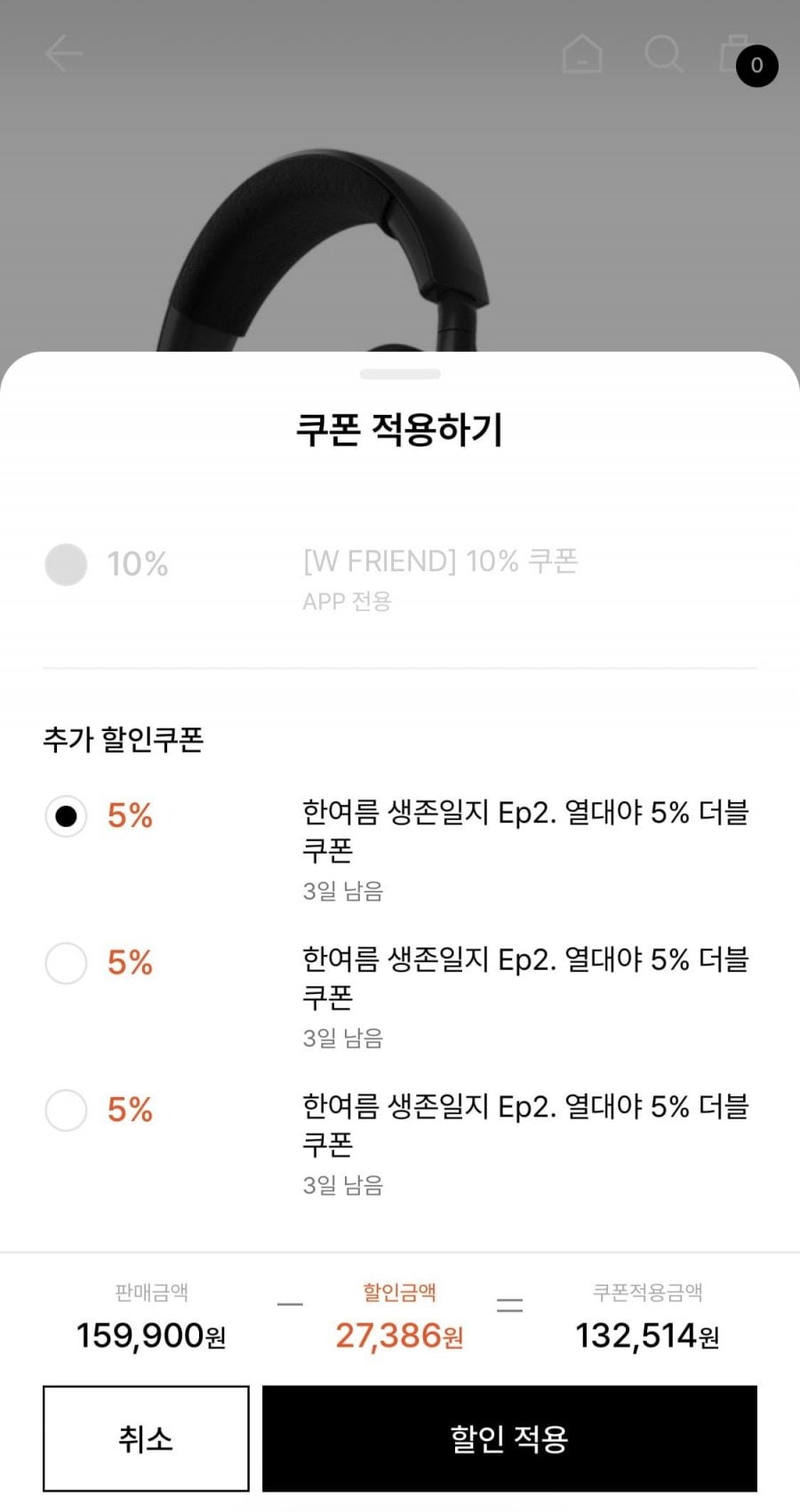Viewport: 800px width, 1512px height.
Task: Open the search magnifier icon
Action: point(663,54)
